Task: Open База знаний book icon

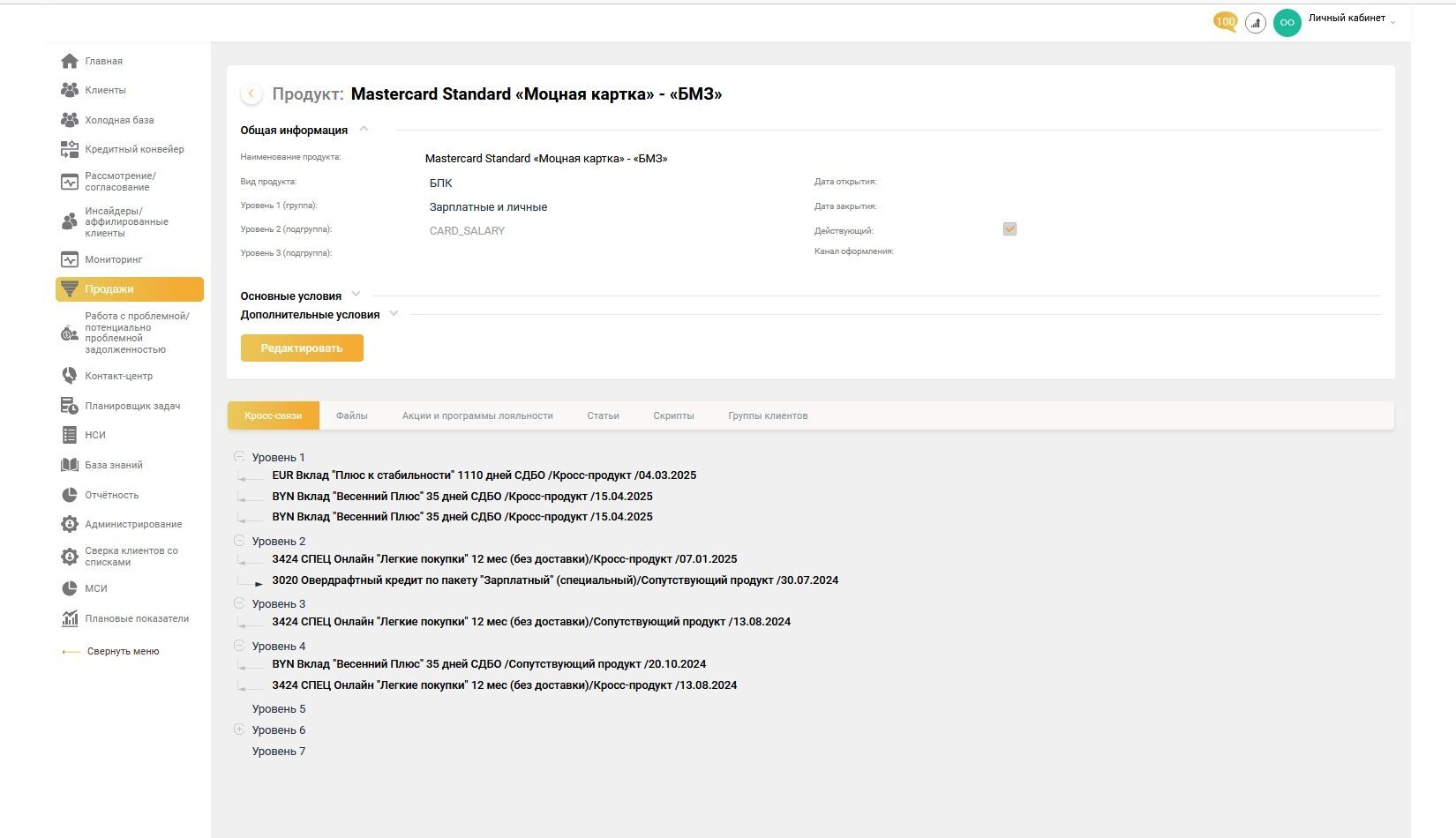Action: [x=70, y=465]
